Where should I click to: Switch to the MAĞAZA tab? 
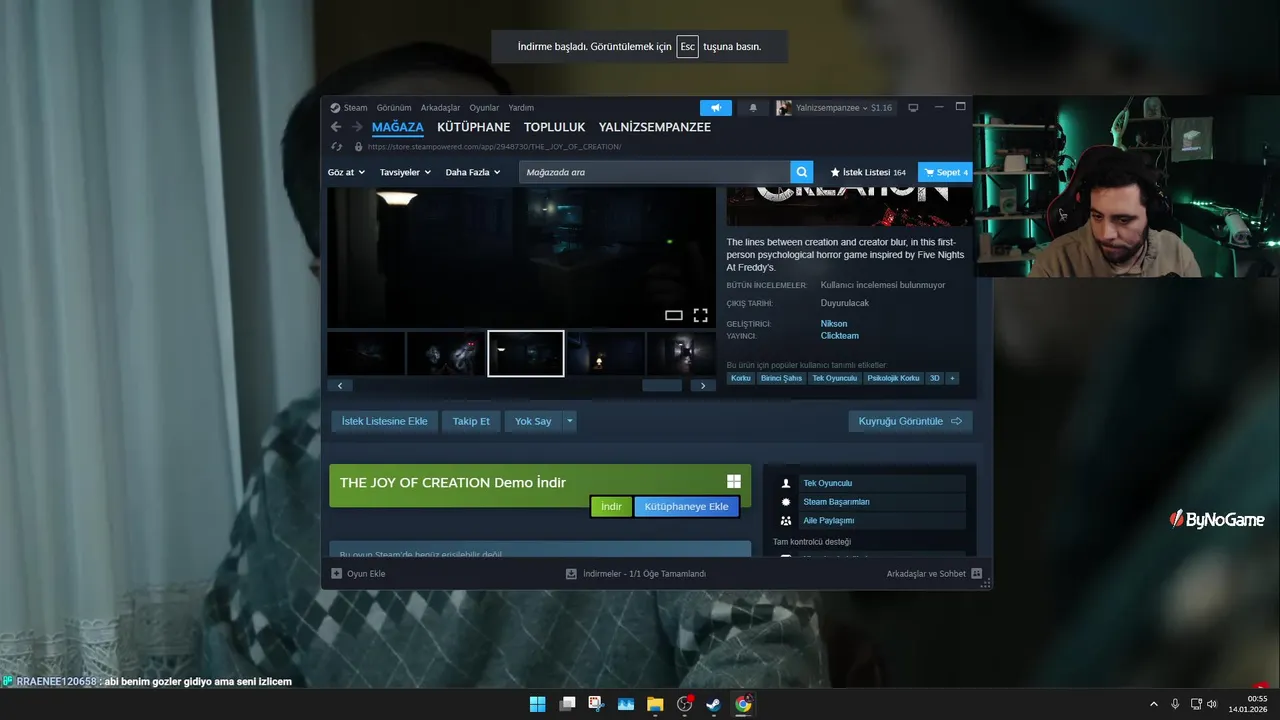(398, 127)
